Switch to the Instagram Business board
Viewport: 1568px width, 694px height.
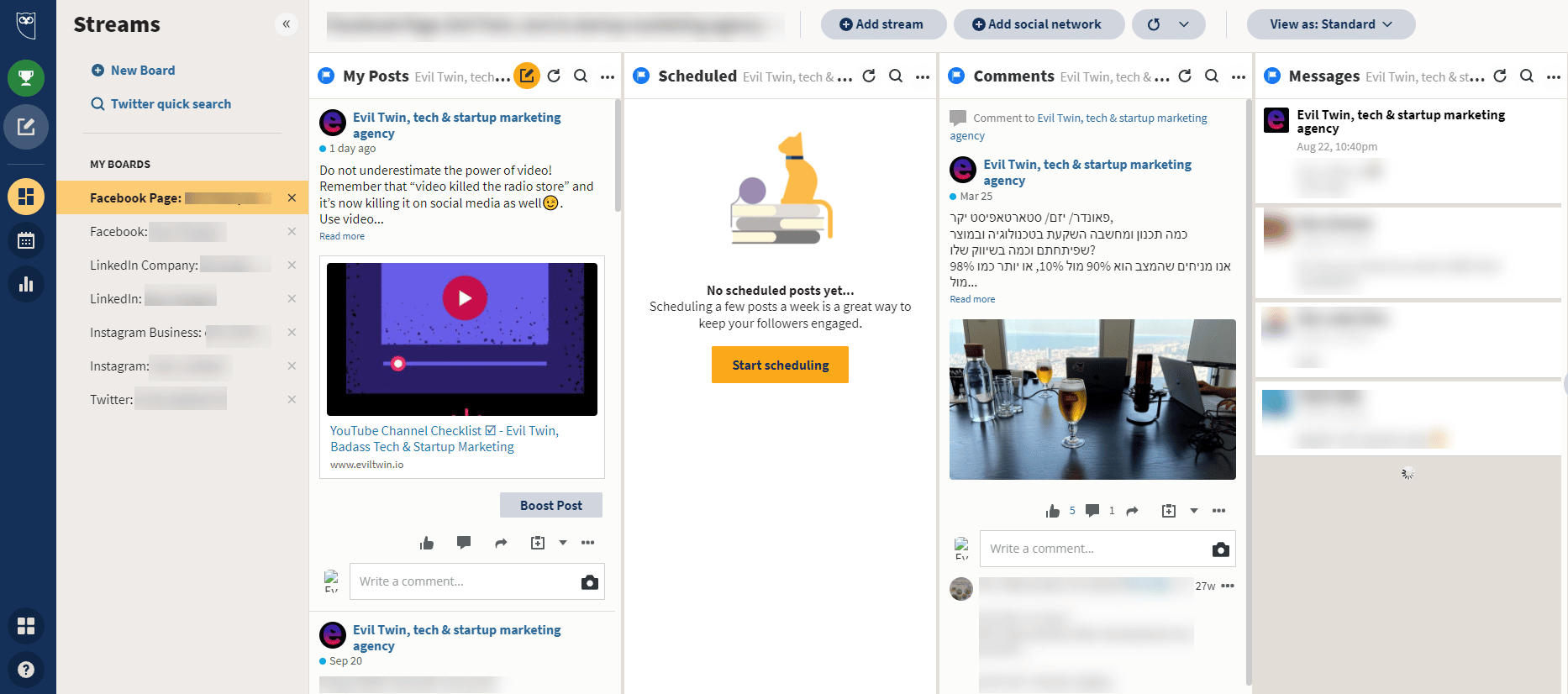pos(145,333)
